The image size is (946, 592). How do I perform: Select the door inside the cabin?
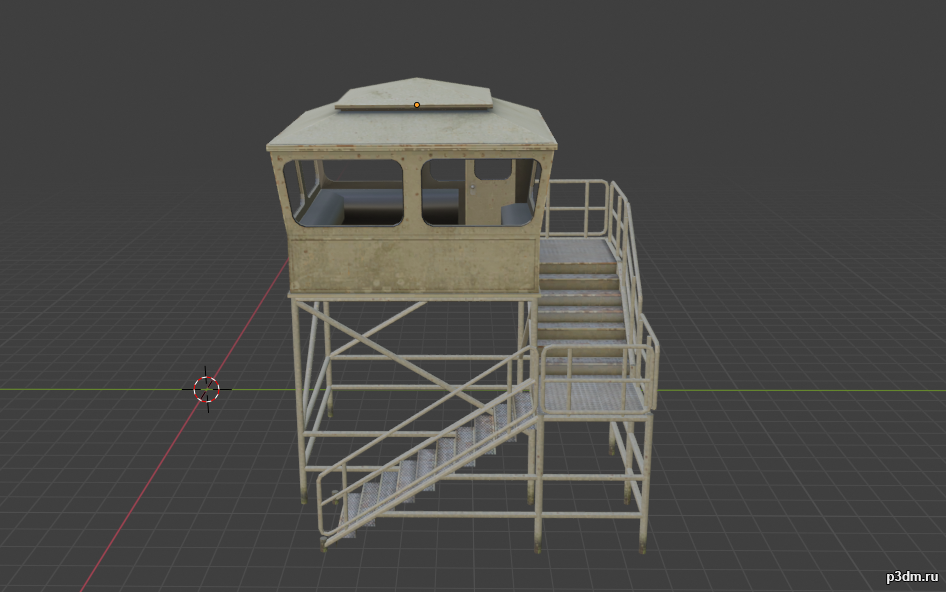488,192
